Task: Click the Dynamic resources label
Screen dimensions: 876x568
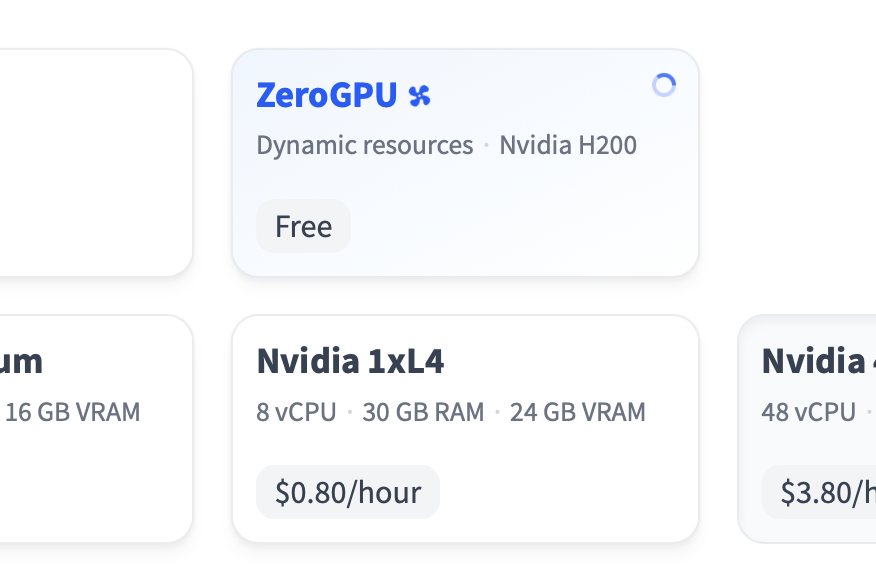Action: (364, 146)
